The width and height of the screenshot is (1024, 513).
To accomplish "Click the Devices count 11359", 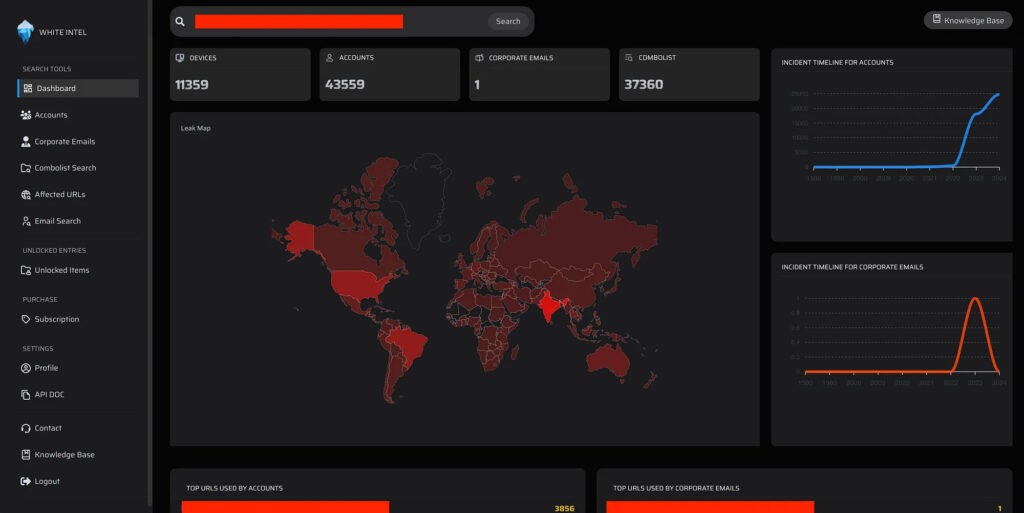I will 192,85.
